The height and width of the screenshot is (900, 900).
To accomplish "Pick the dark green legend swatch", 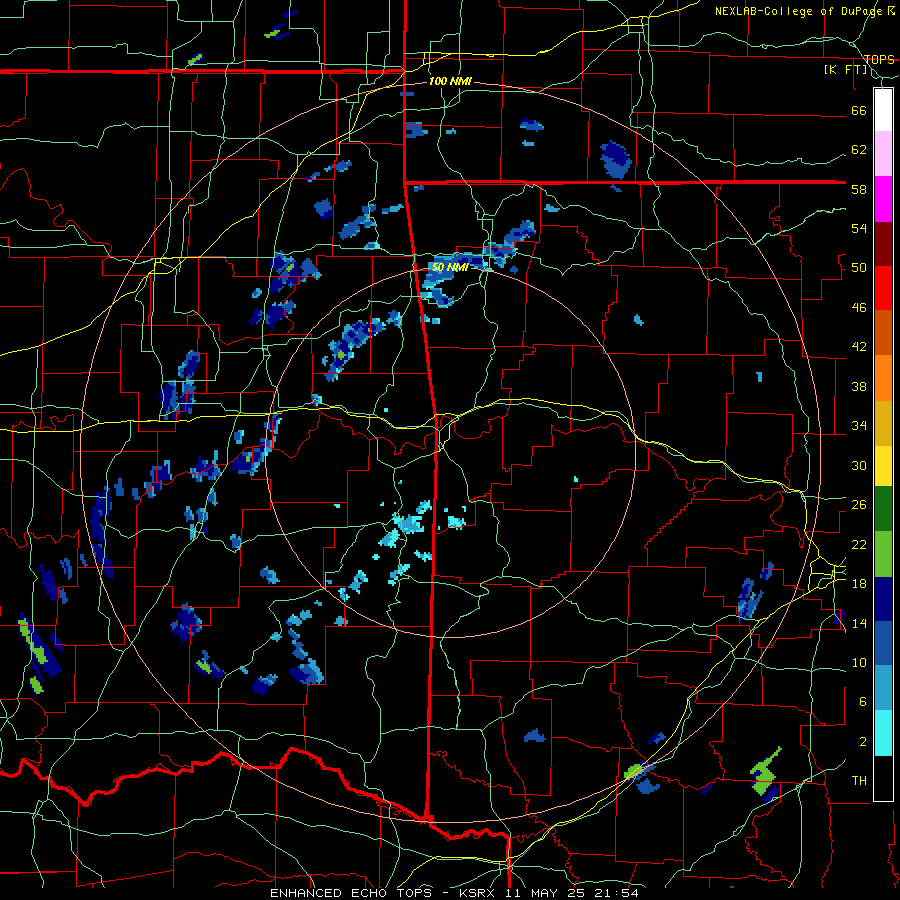I will pos(883,509).
